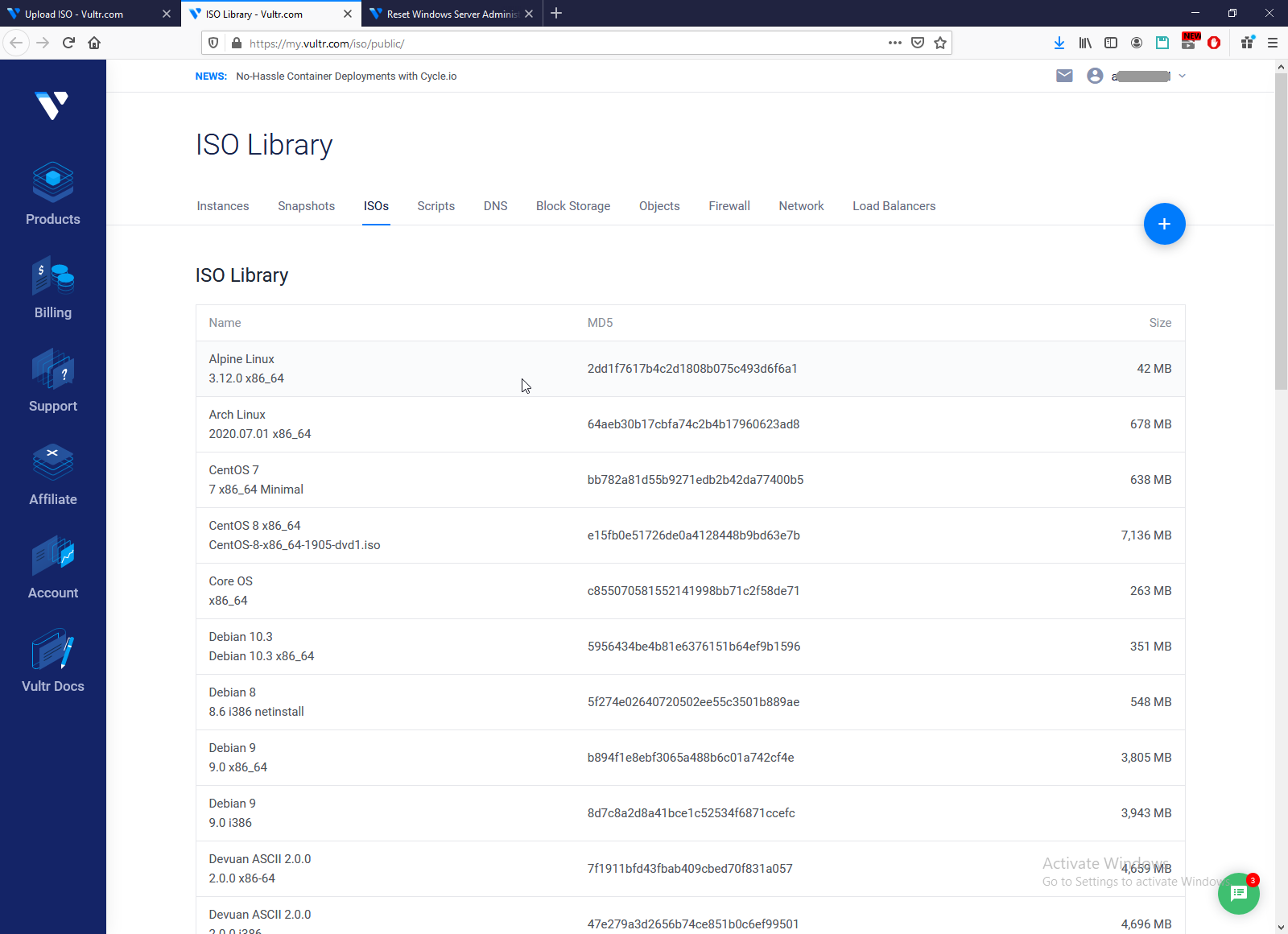1288x934 pixels.
Task: Open the Products section in the sidebar
Action: (x=53, y=194)
